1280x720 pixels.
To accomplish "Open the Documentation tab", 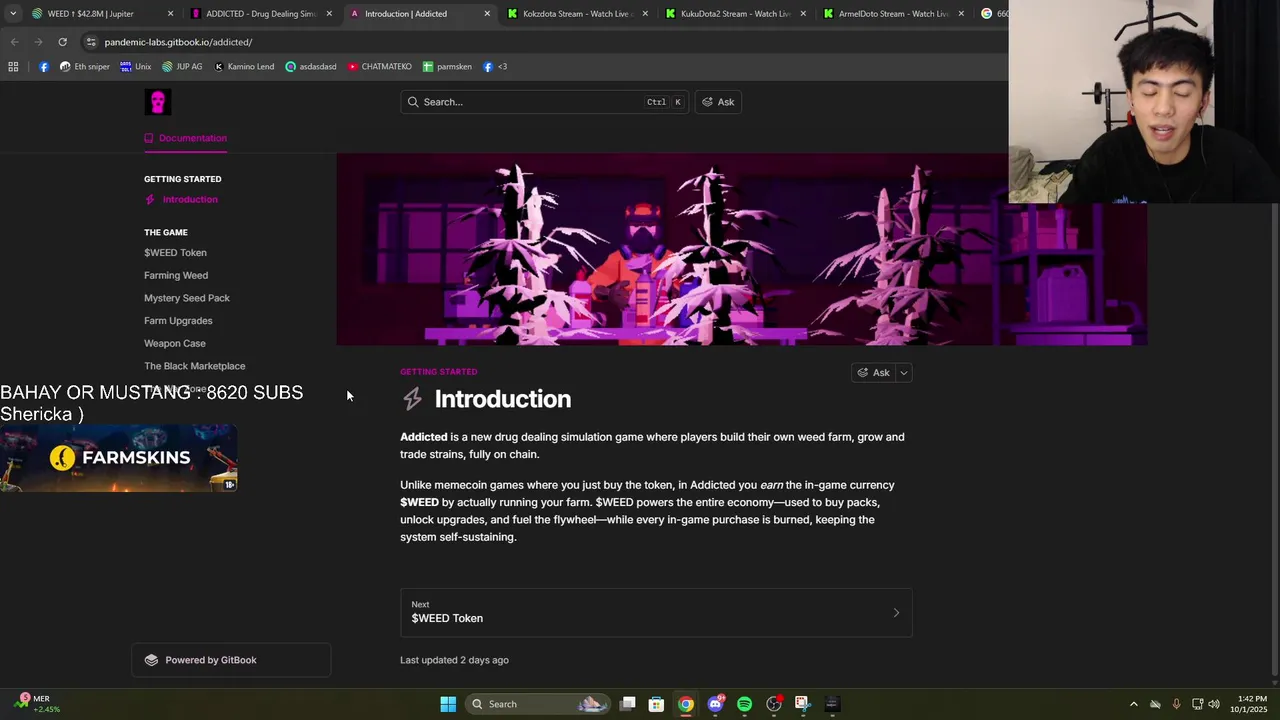I will point(185,138).
